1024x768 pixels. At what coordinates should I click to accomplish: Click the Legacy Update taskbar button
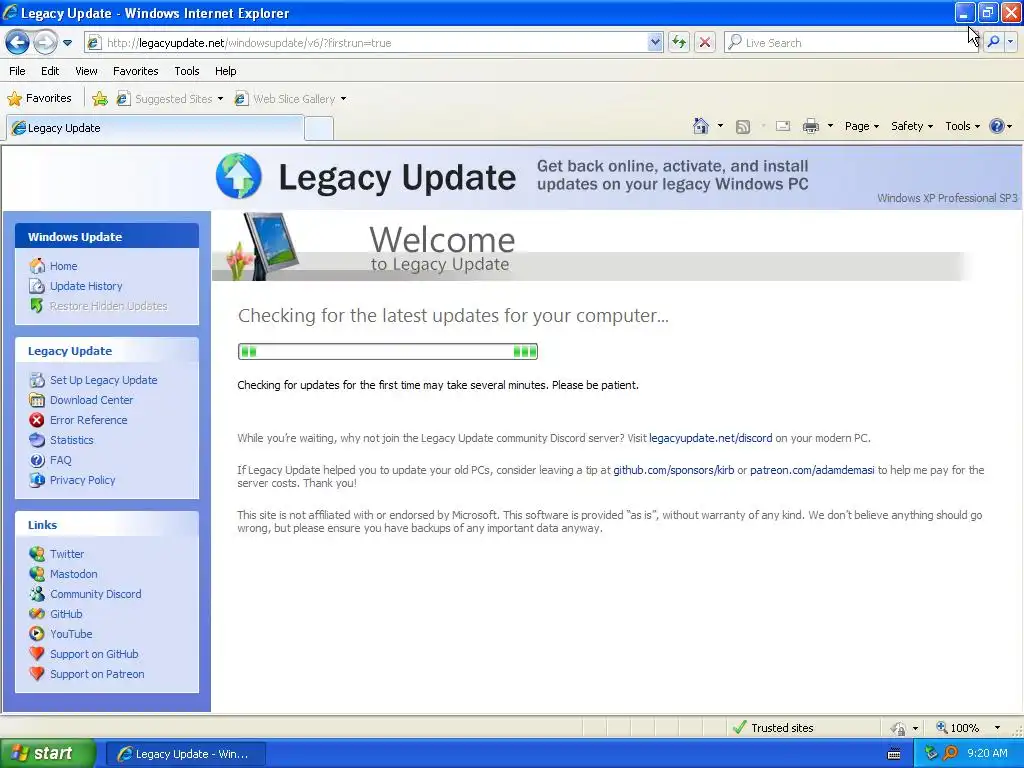(x=185, y=754)
